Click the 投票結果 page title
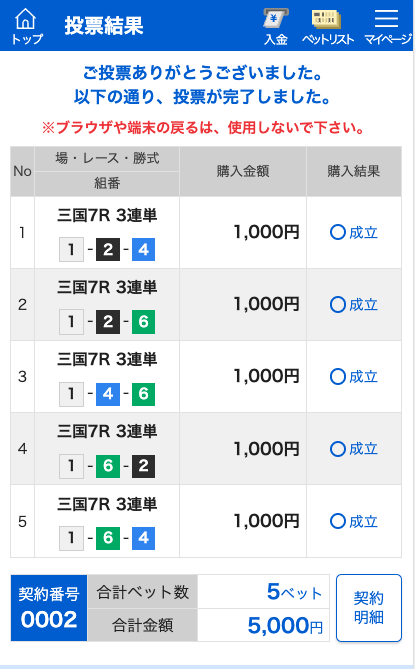The height and width of the screenshot is (669, 415). pos(104,26)
